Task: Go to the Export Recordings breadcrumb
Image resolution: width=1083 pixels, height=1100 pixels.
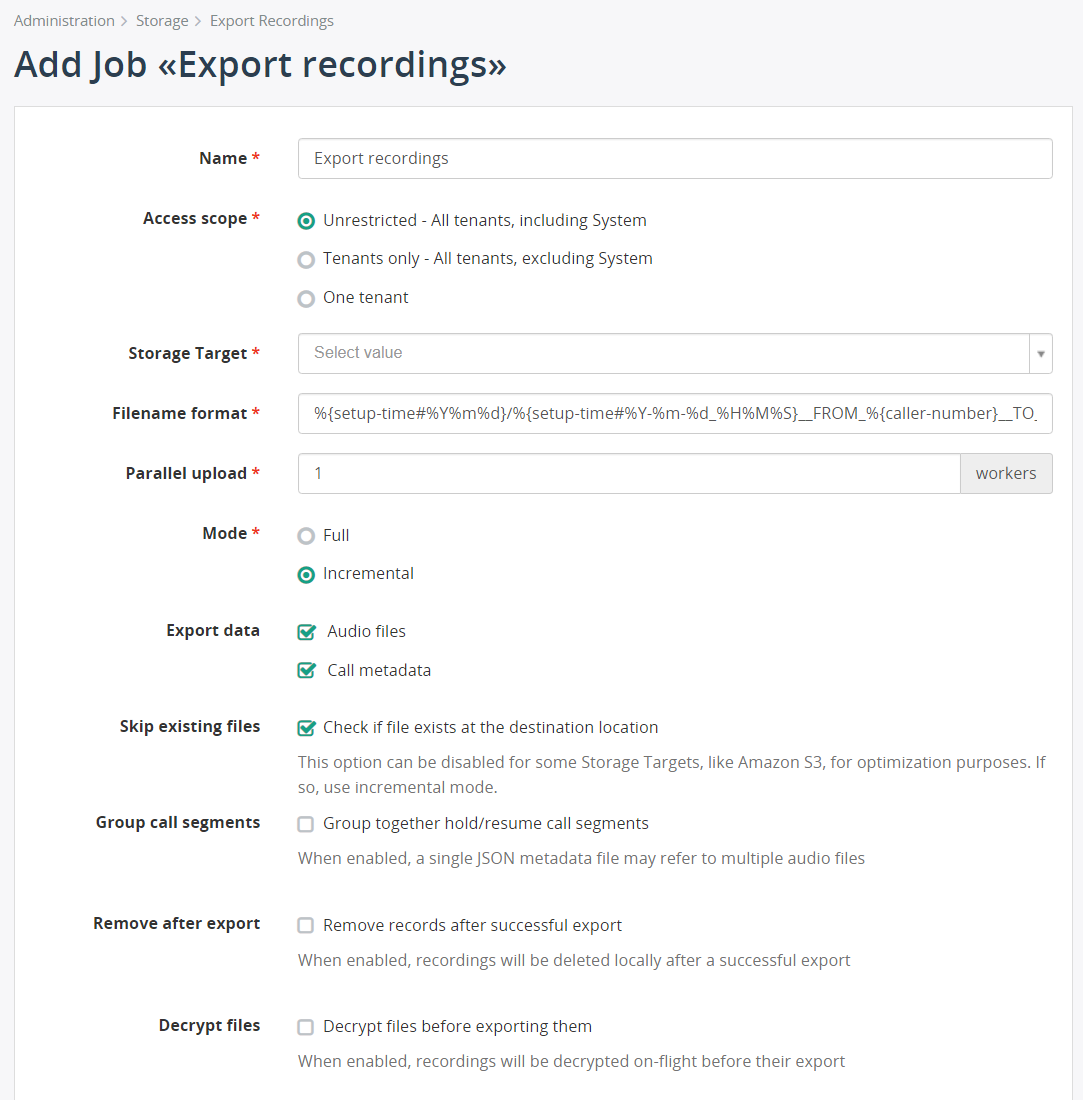Action: pos(271,21)
